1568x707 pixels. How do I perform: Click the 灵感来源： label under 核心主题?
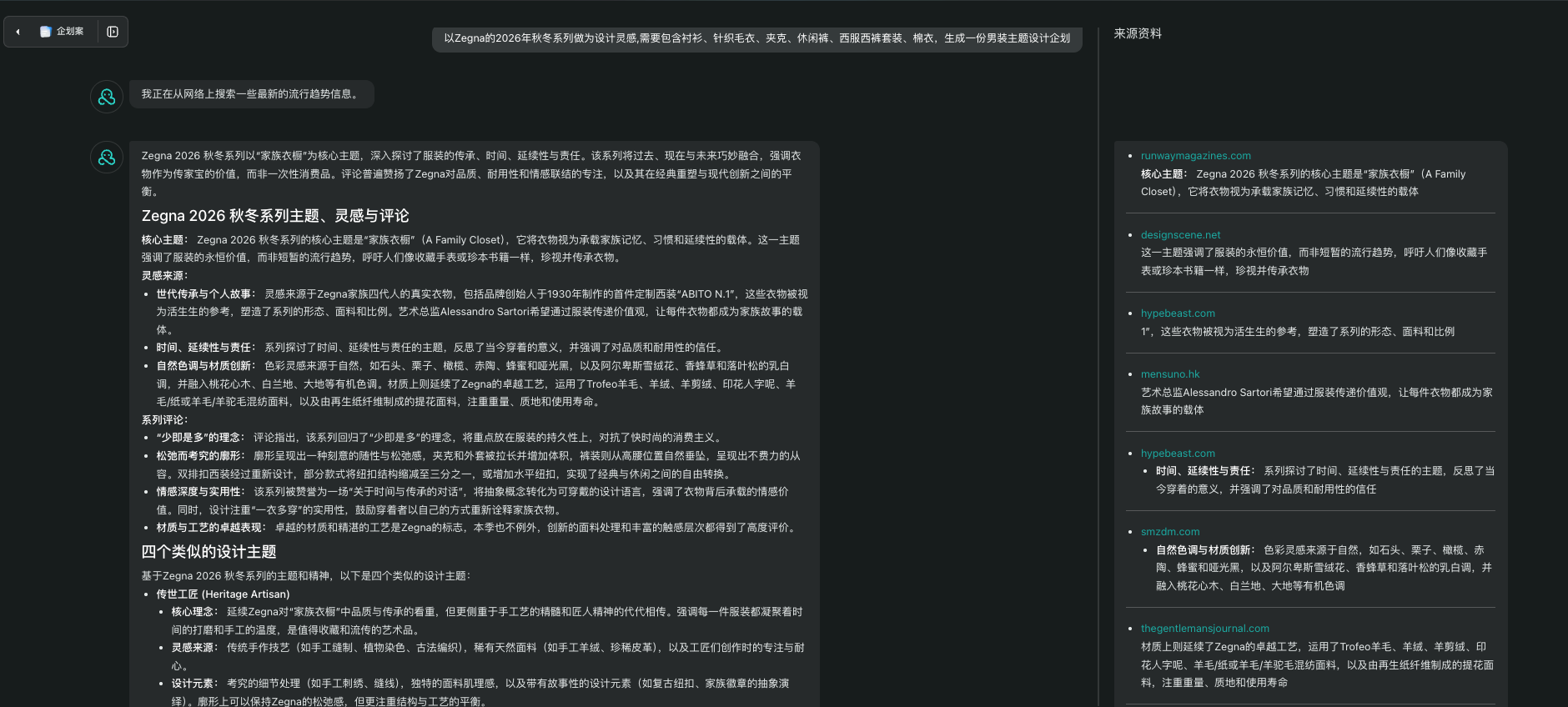point(165,276)
